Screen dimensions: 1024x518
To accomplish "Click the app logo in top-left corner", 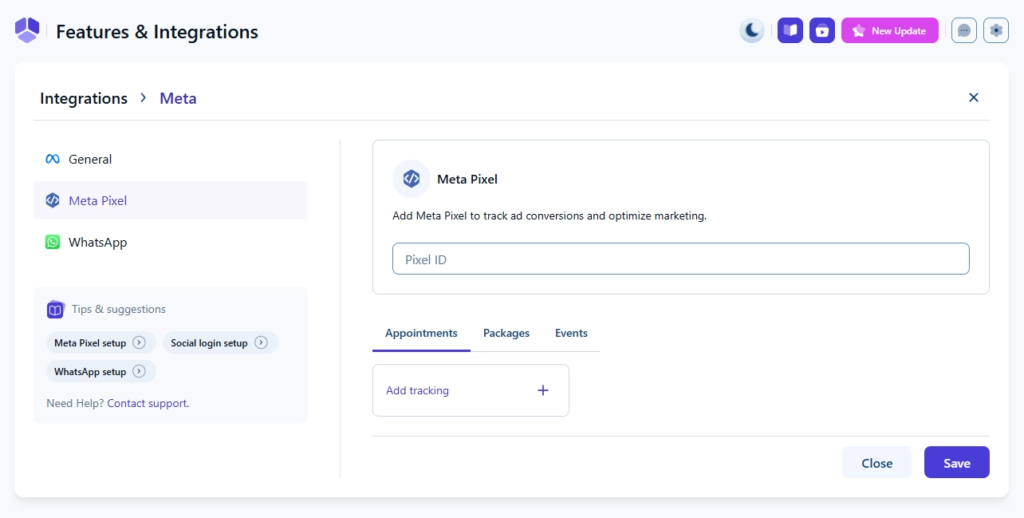I will pyautogui.click(x=27, y=31).
